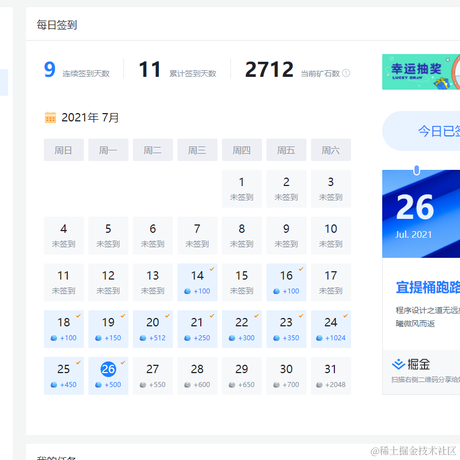Click the 周一 weekday header
The width and height of the screenshot is (460, 460).
tap(108, 150)
